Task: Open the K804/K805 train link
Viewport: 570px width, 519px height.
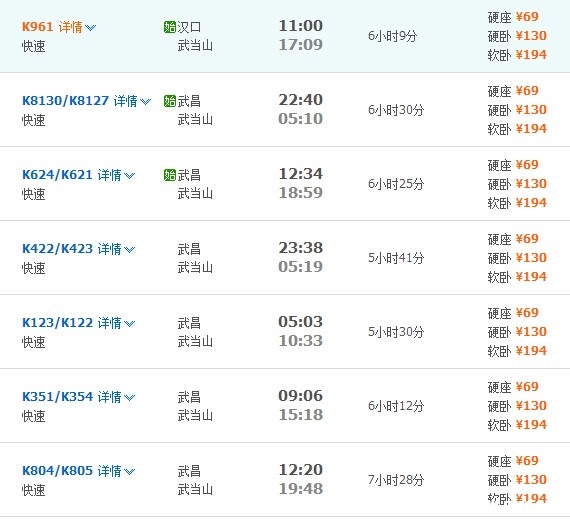Action: [x=57, y=471]
